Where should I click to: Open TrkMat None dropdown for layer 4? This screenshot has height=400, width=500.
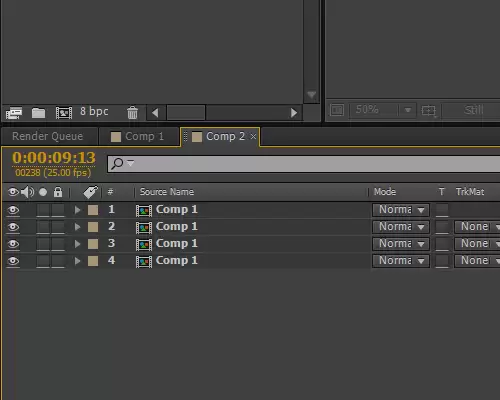pos(477,261)
